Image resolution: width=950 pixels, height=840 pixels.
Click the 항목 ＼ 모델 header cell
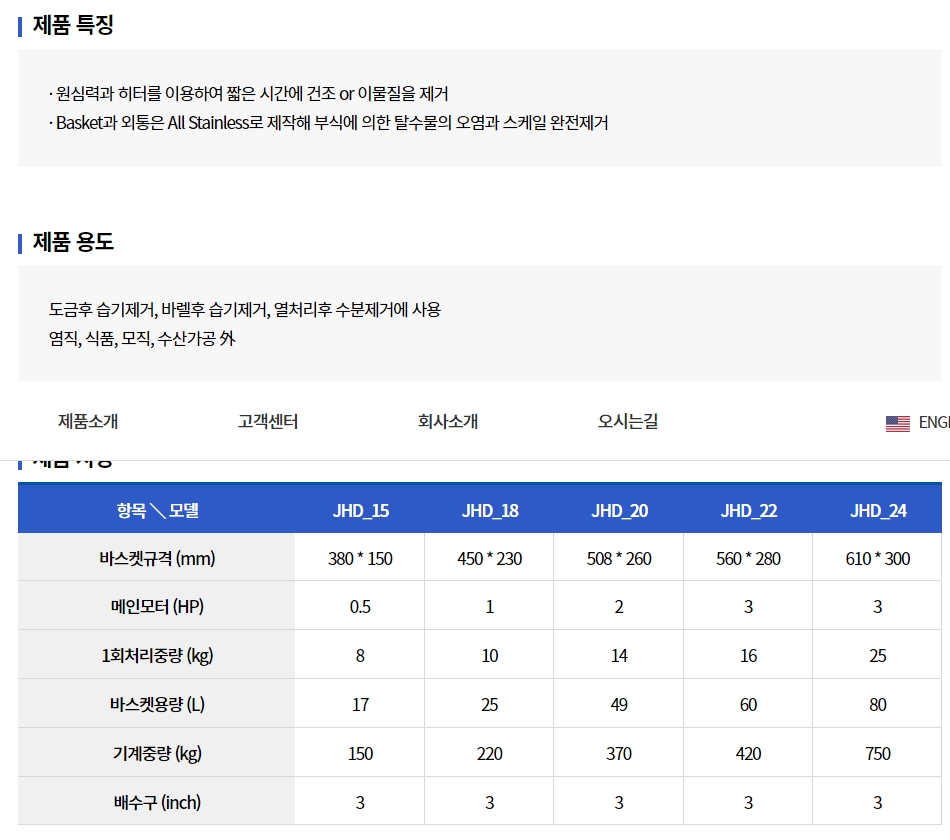(157, 511)
